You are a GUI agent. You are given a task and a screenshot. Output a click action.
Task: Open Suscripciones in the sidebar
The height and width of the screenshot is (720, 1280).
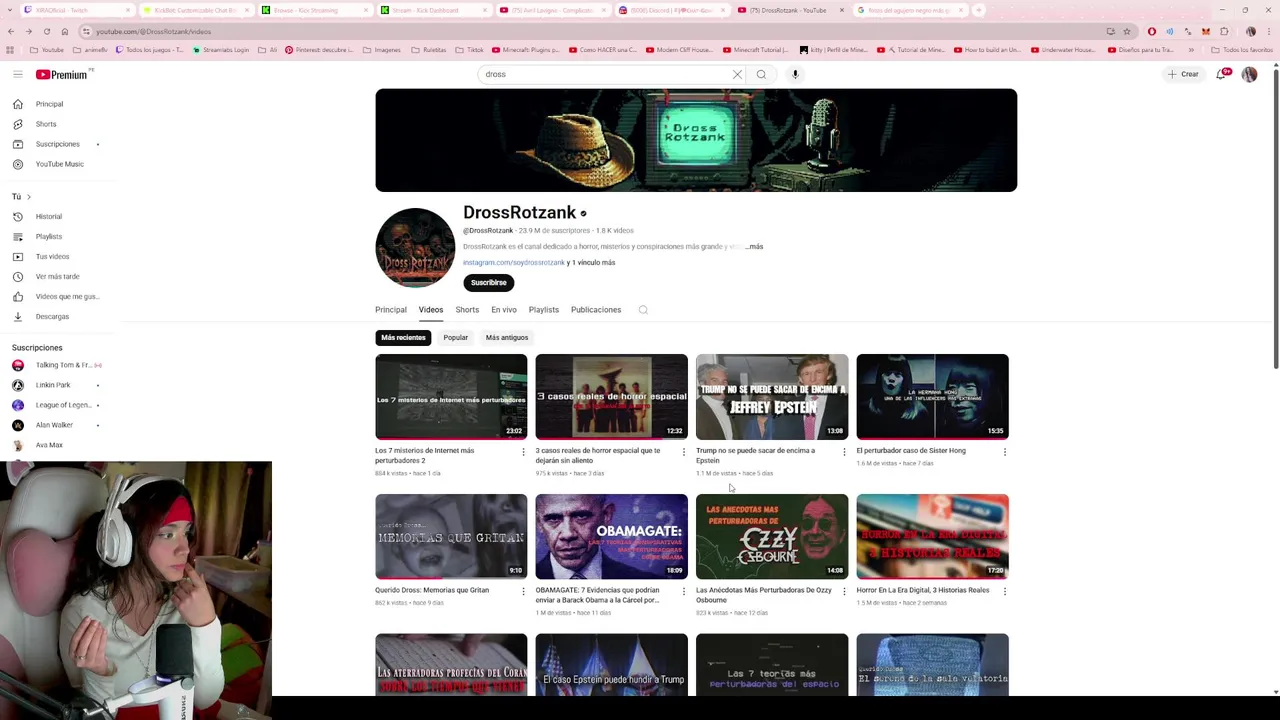[57, 144]
